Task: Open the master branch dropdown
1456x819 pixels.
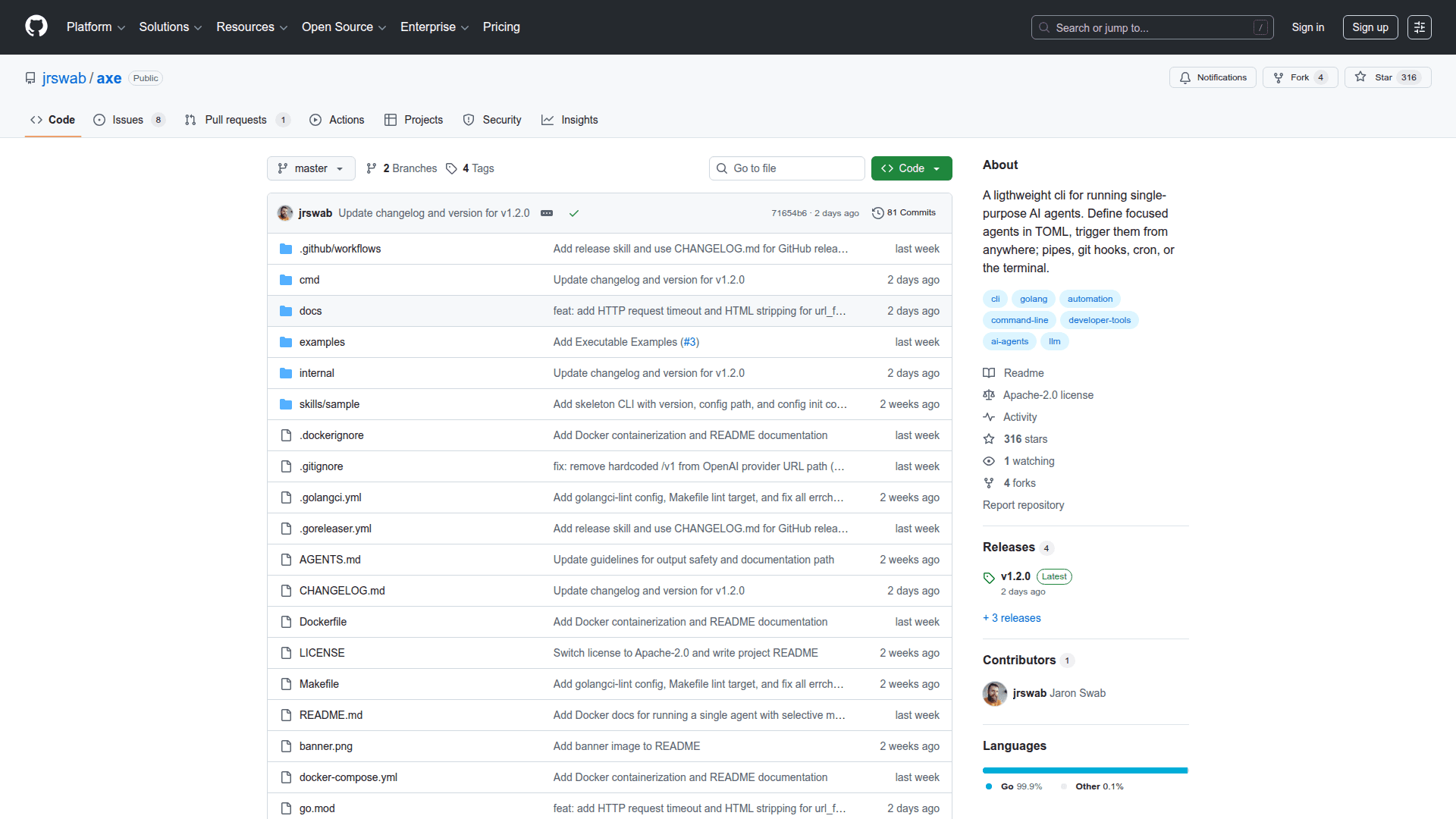Action: coord(311,168)
